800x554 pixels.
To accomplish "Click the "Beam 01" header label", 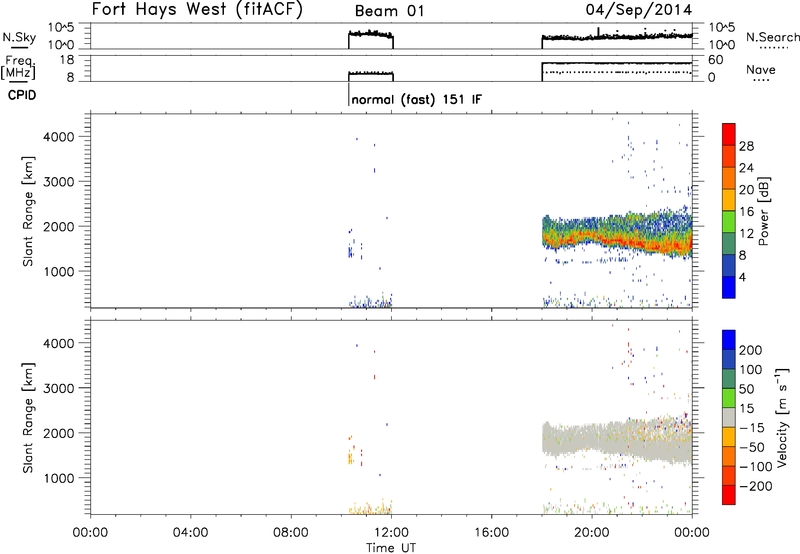I will pos(389,11).
